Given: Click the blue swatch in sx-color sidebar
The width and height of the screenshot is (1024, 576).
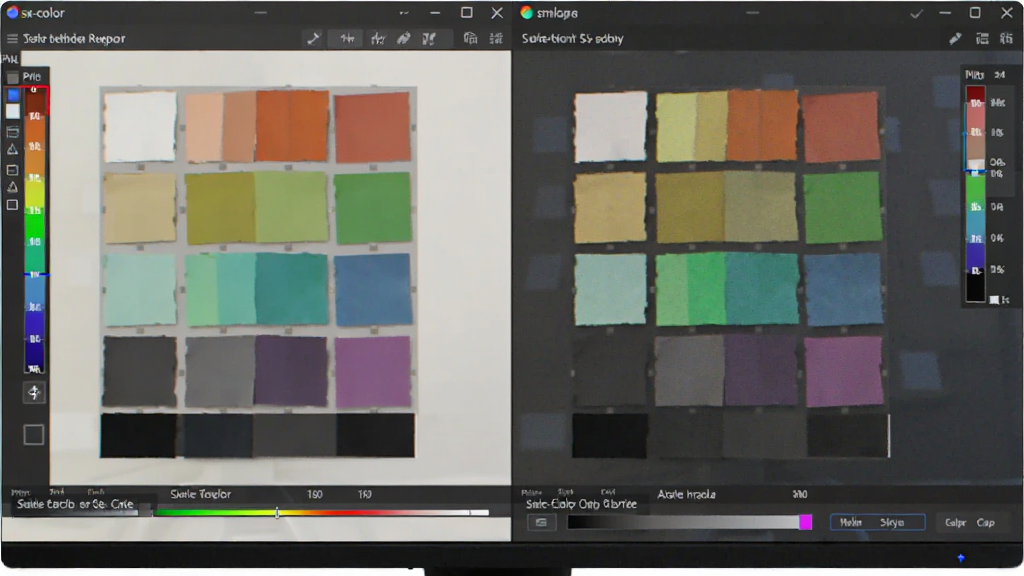Looking at the screenshot, I should point(13,95).
